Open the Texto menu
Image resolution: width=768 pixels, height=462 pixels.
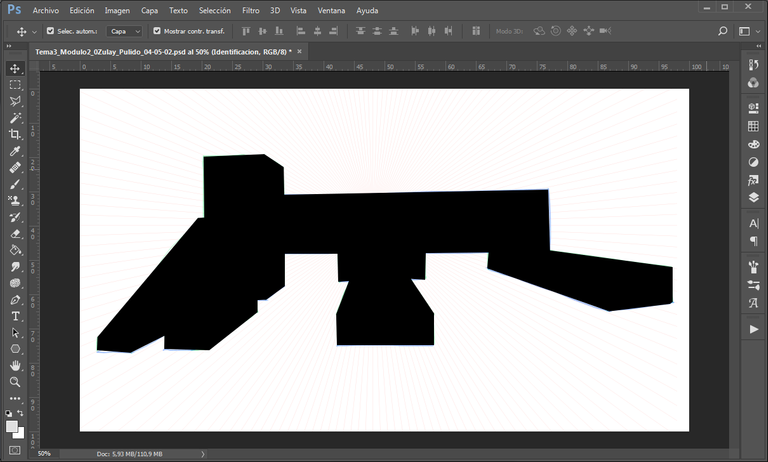(x=178, y=10)
